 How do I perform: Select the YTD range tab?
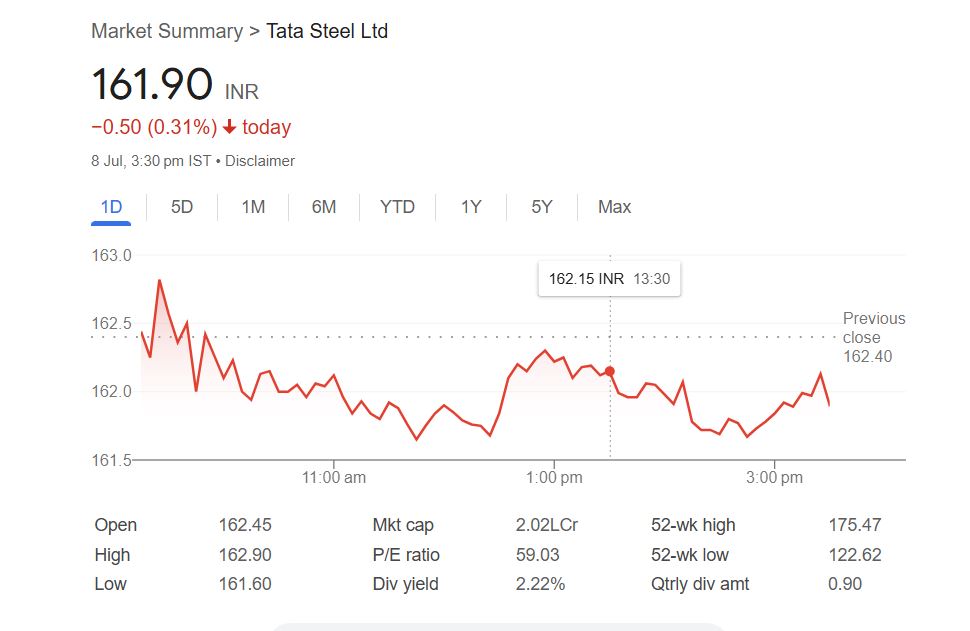[397, 207]
